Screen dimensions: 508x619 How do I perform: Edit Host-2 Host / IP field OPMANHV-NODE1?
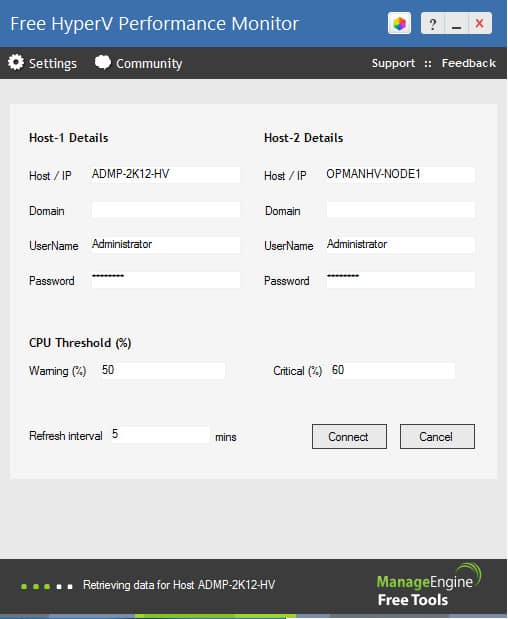pos(400,174)
